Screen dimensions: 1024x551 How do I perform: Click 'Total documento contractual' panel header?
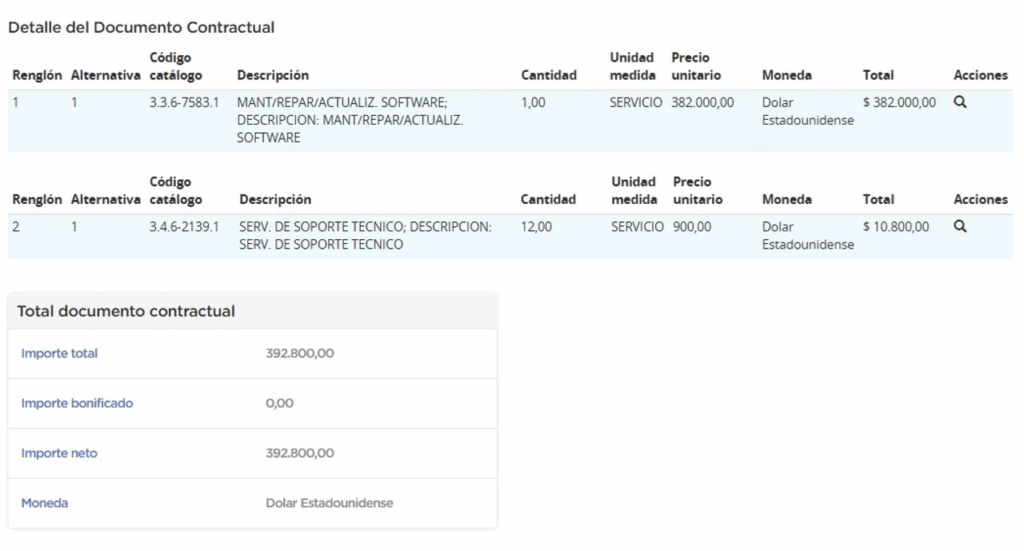126,311
